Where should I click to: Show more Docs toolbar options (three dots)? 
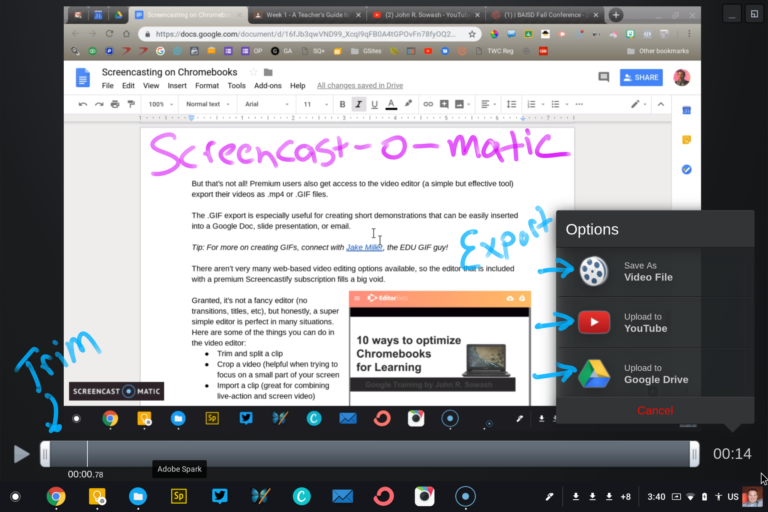point(579,104)
